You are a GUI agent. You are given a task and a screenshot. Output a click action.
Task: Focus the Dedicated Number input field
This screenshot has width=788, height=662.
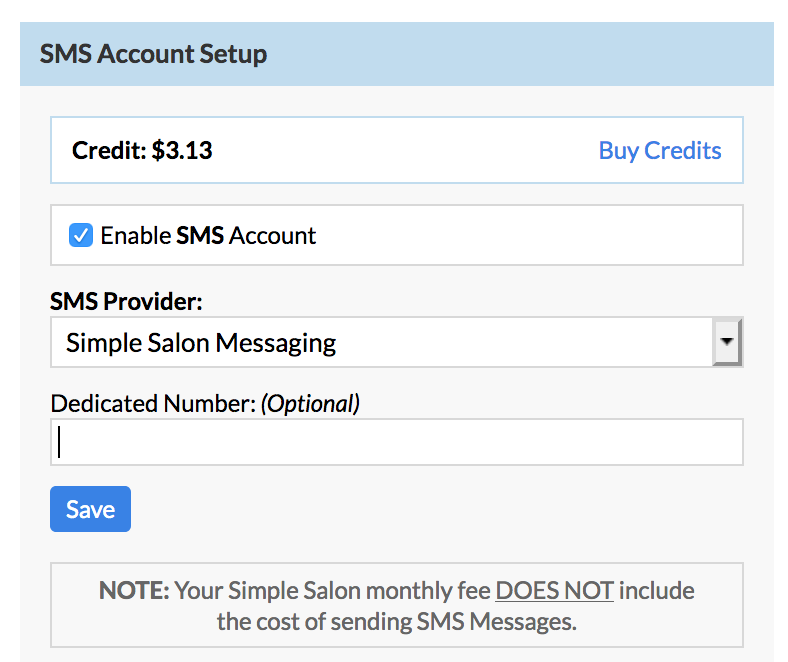coord(396,442)
